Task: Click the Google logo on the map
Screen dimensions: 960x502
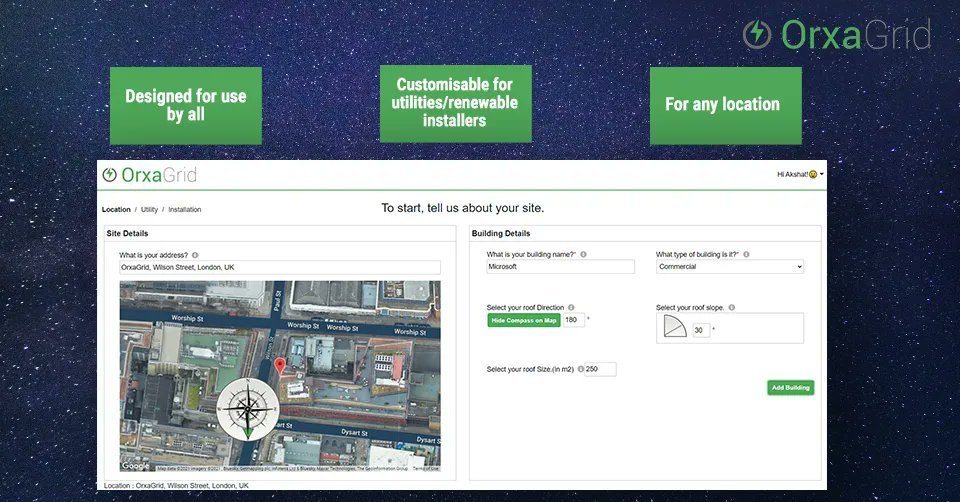Action: point(135,466)
